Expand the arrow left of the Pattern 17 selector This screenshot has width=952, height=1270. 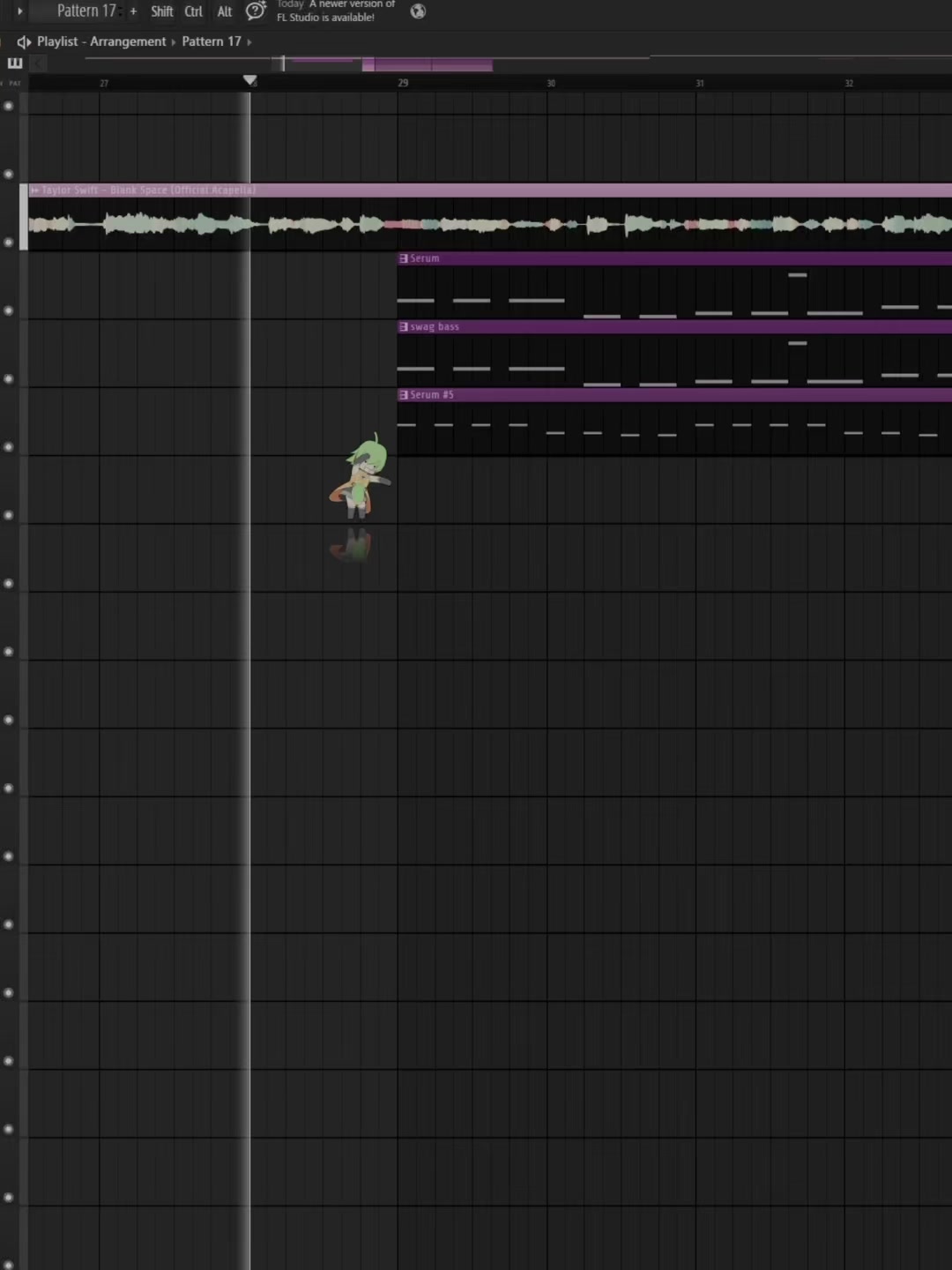19,11
